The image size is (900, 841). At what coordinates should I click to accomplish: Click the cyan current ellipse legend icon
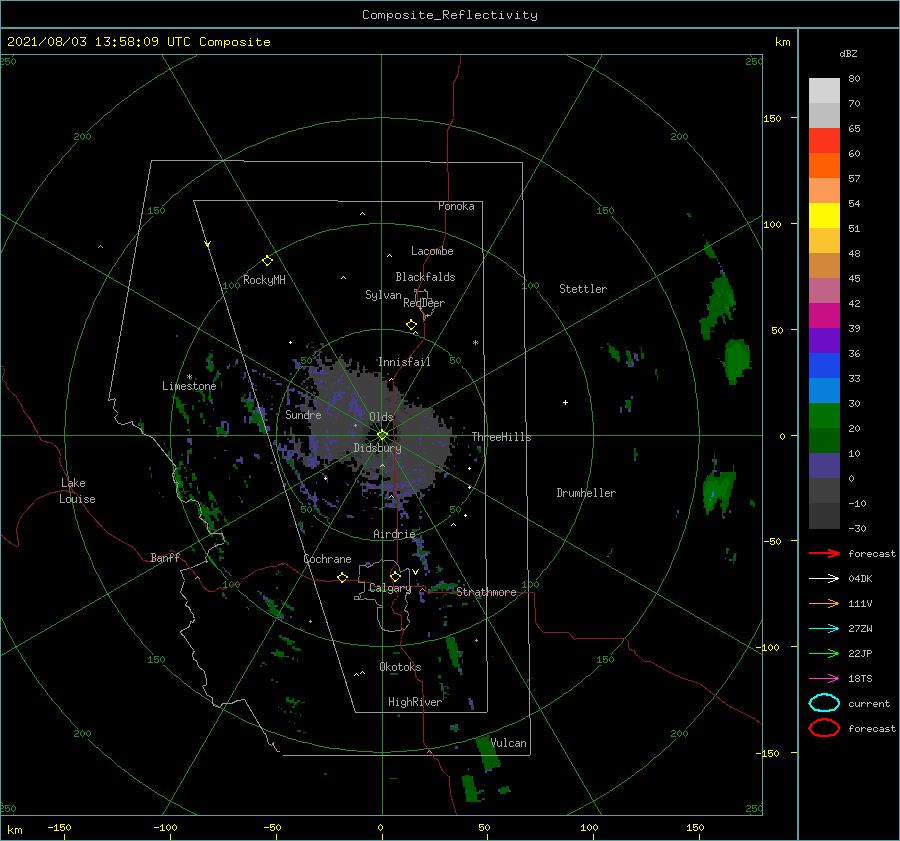[824, 703]
